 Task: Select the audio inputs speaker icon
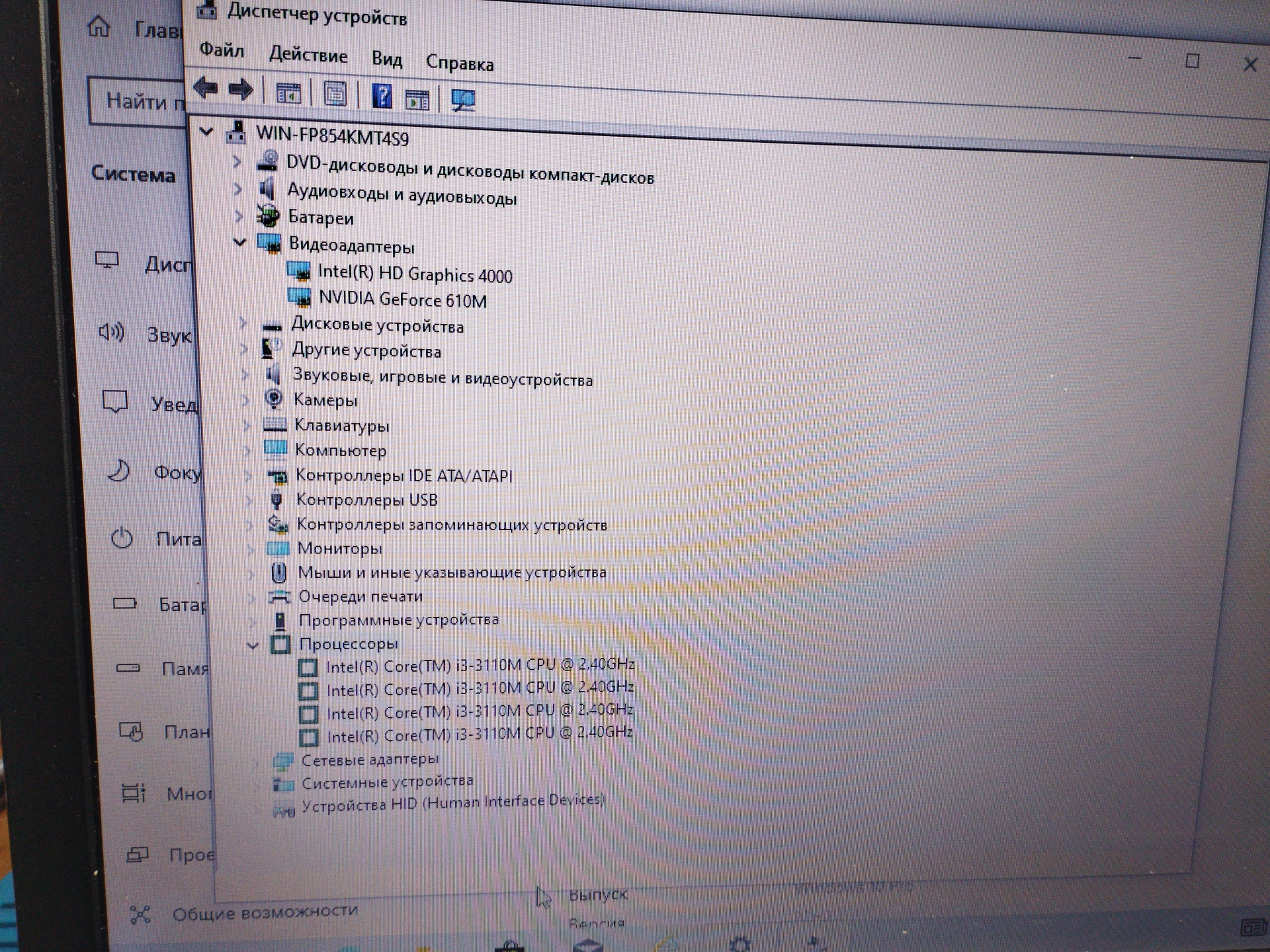coord(267,189)
